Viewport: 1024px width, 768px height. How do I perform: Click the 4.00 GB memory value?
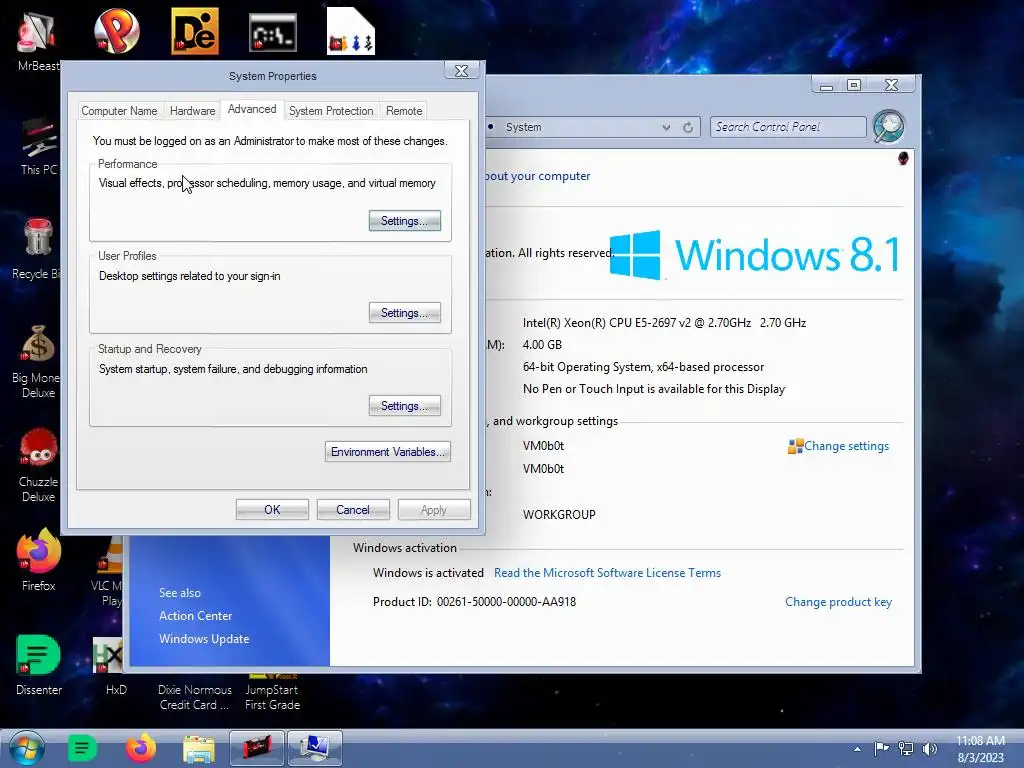point(542,345)
